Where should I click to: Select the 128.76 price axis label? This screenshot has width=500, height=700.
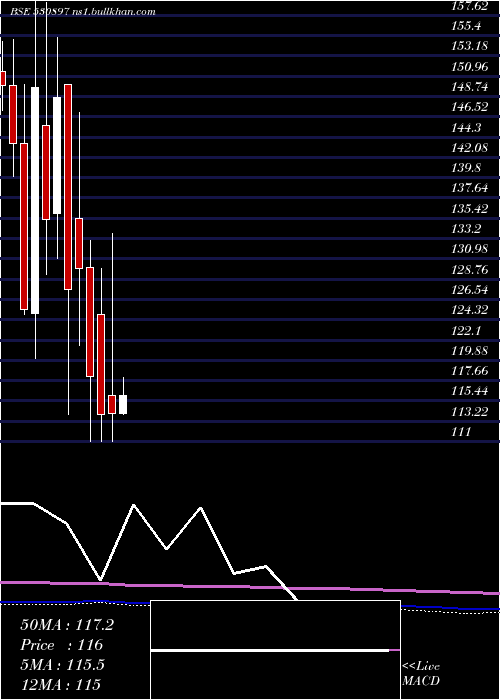470,270
